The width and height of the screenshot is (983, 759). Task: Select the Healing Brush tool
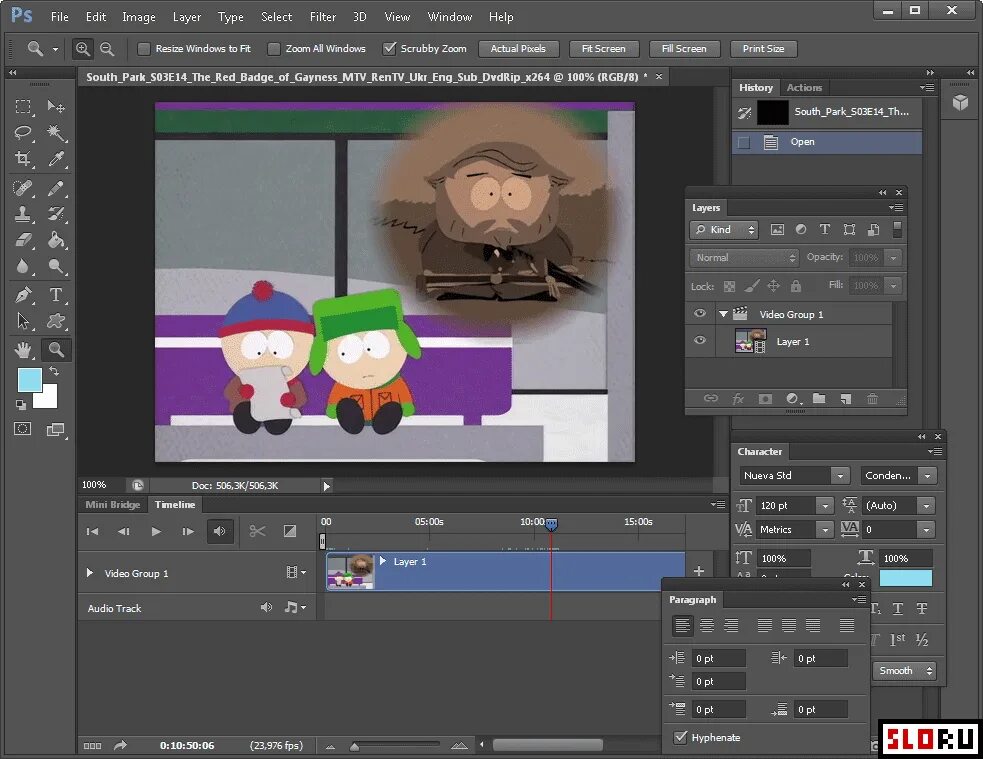click(x=23, y=188)
